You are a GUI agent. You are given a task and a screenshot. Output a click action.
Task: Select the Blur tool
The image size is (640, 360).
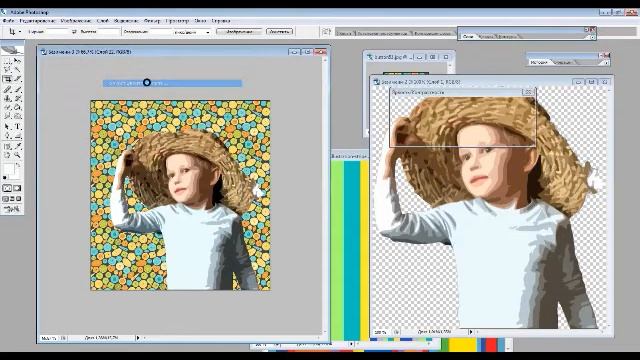click(7, 116)
